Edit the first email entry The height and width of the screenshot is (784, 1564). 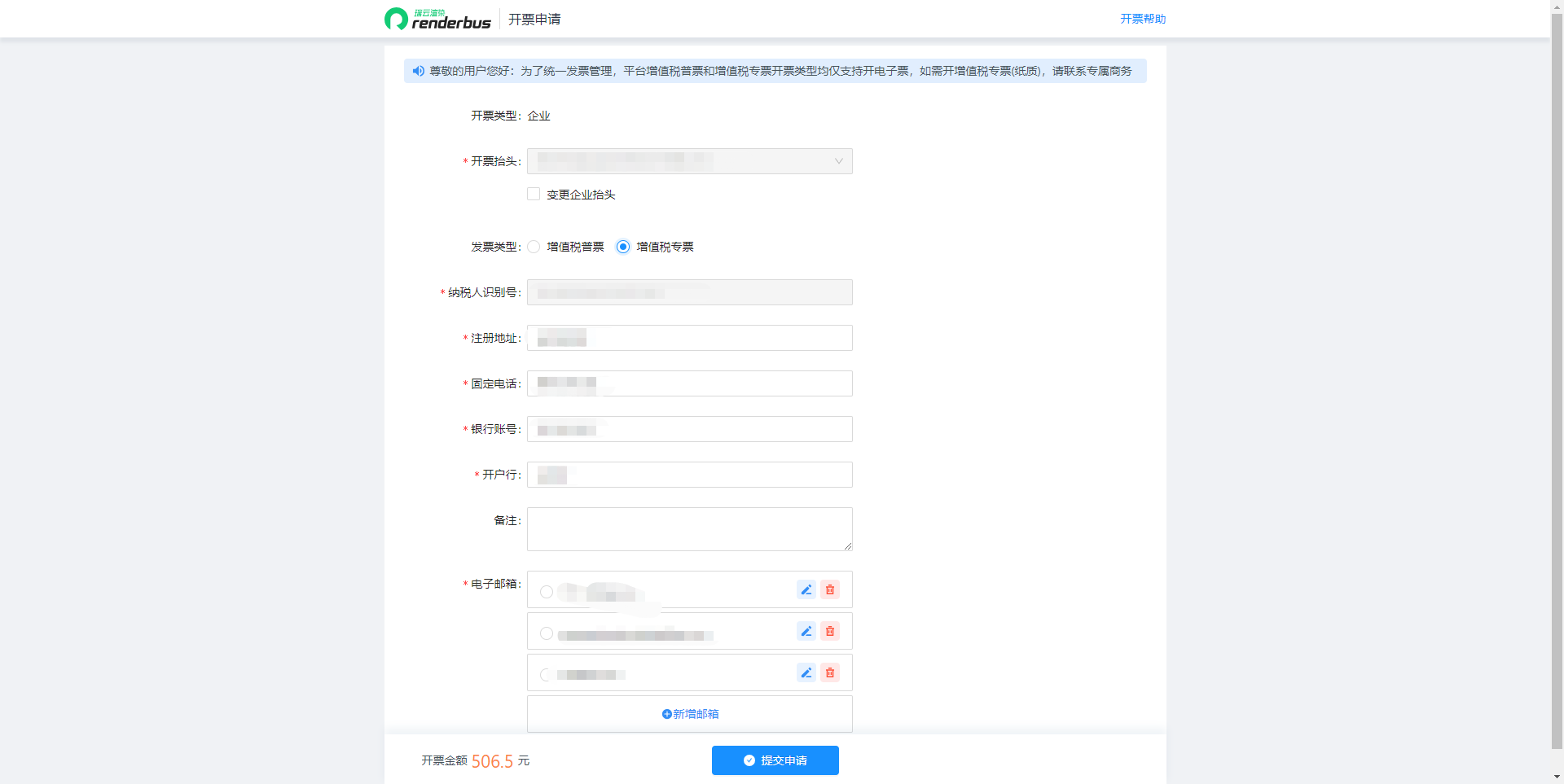coord(806,589)
